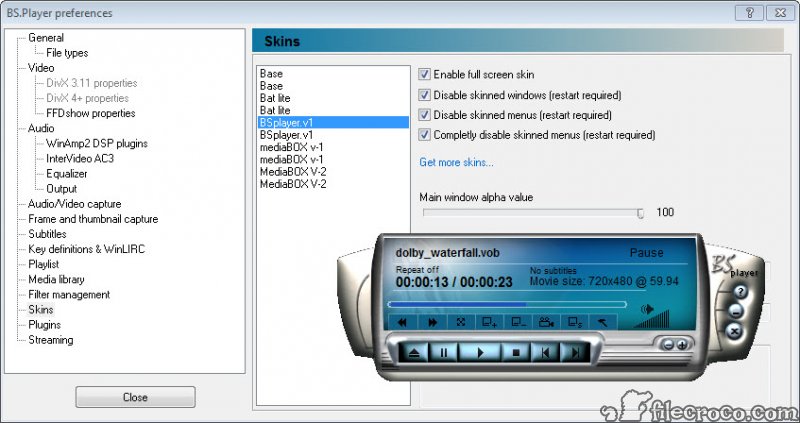
Task: Click the previous track button
Action: tap(545, 353)
